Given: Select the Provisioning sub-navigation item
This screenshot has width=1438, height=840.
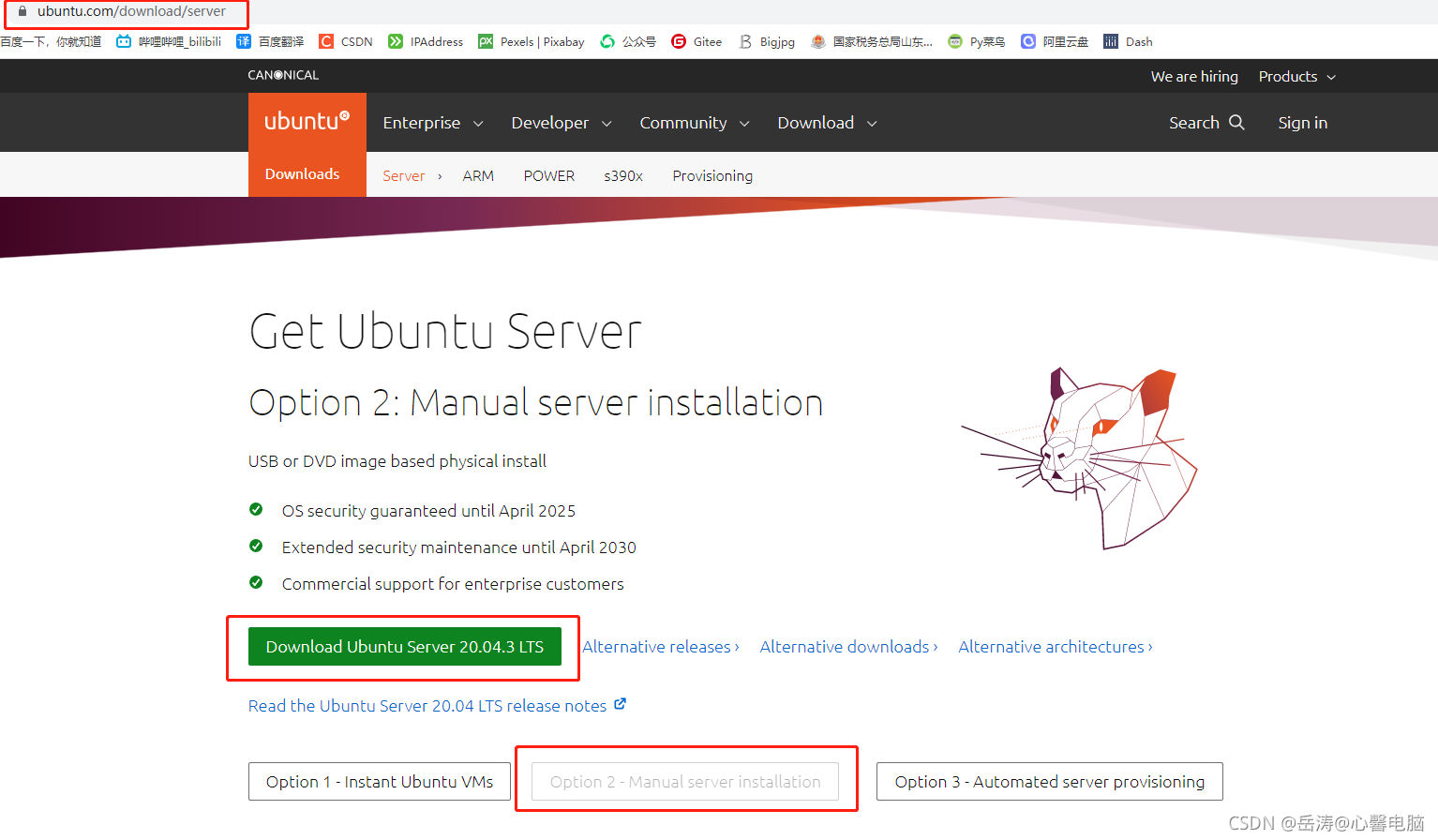Looking at the screenshot, I should point(712,175).
